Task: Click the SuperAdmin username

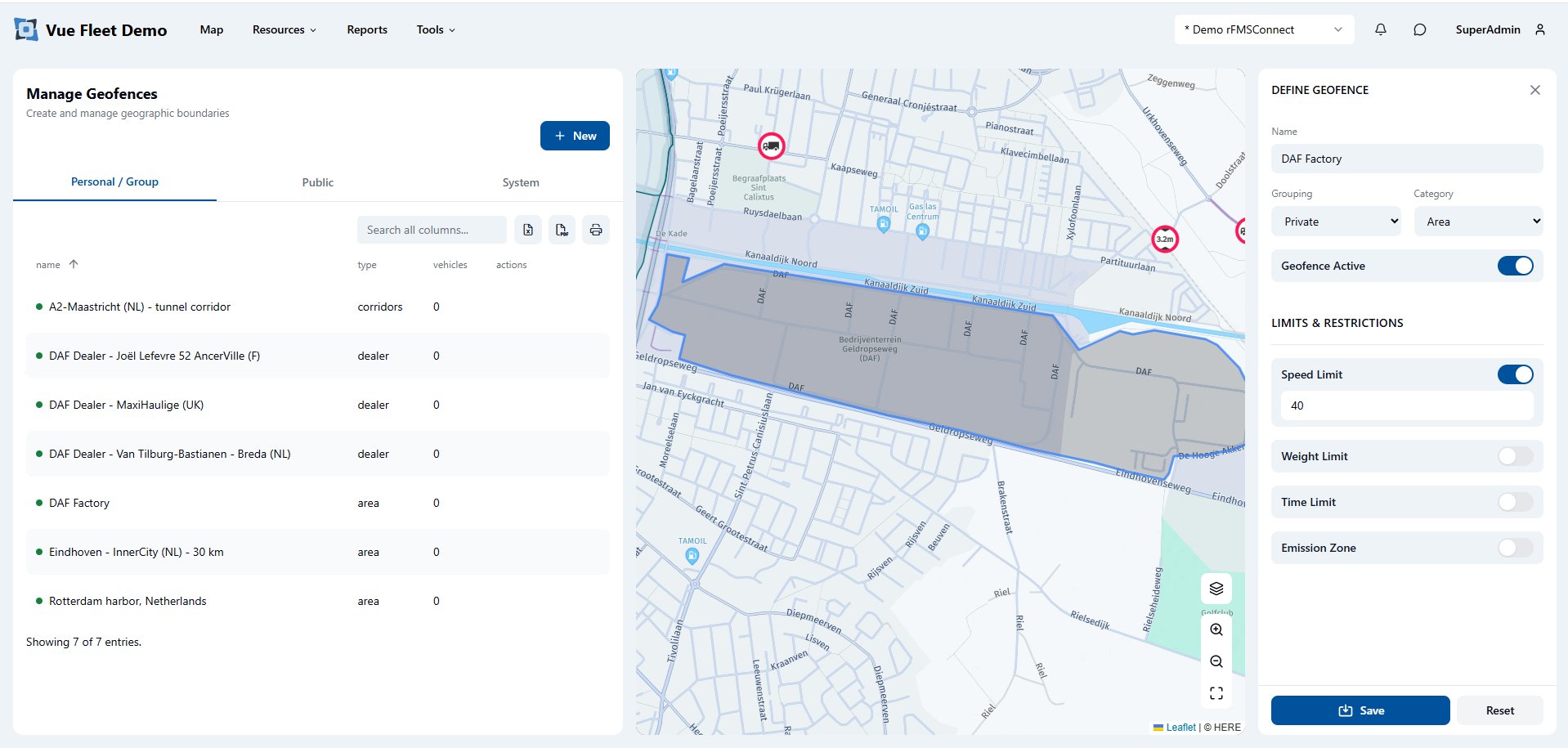Action: click(x=1488, y=29)
